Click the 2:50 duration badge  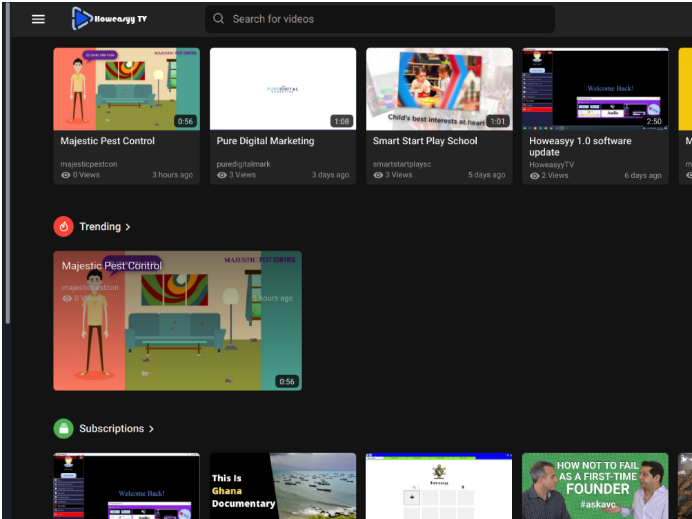point(654,121)
